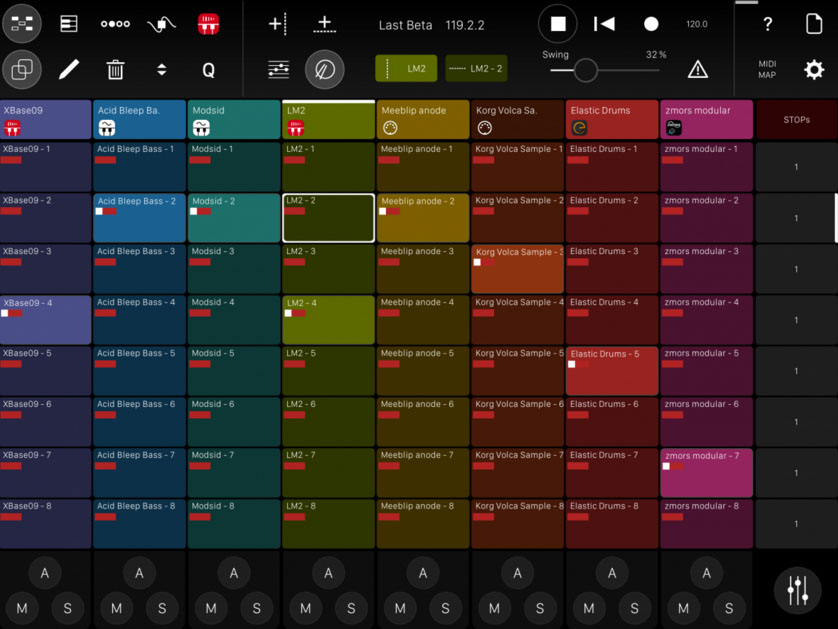Launch scene 1 in first STOPs row
Image resolution: width=838 pixels, height=629 pixels.
[796, 167]
